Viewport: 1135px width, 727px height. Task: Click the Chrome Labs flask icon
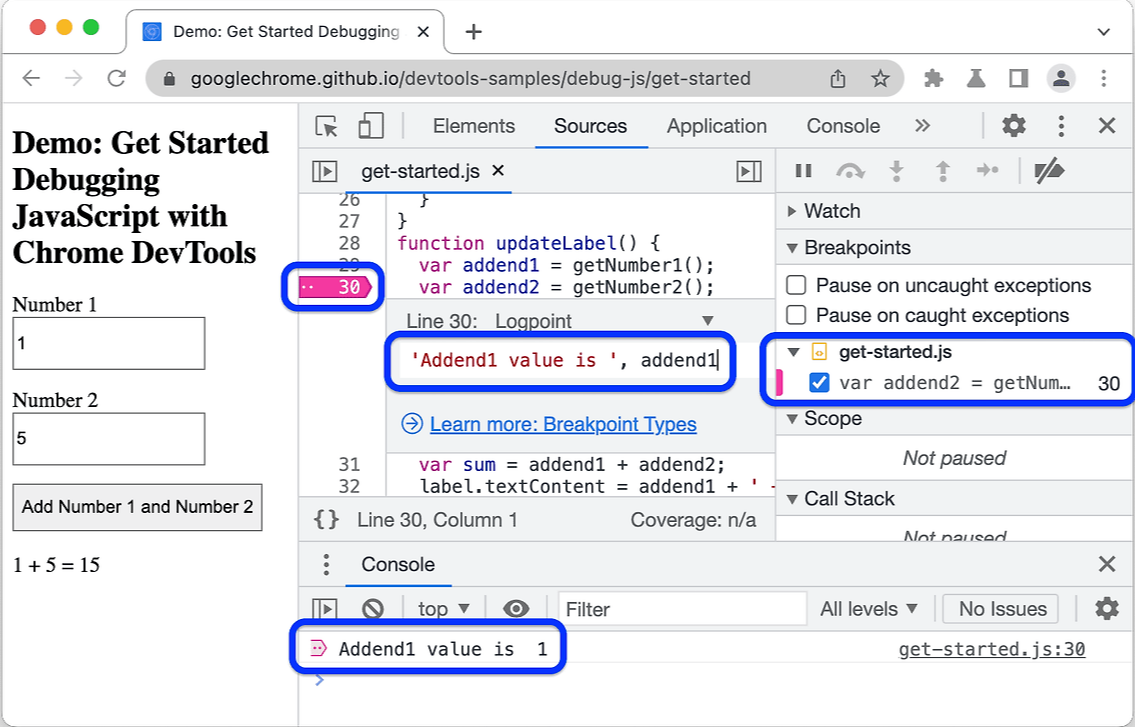coord(976,78)
